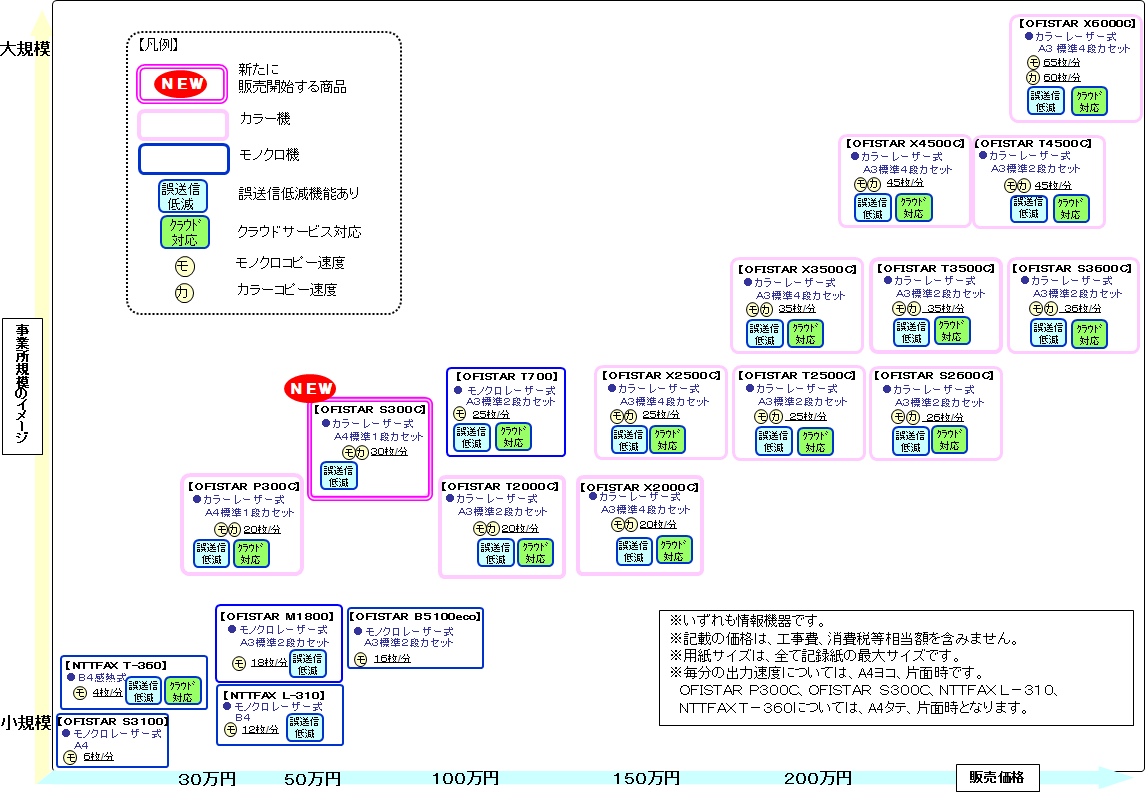This screenshot has width=1145, height=792.
Task: Click the blue モノクロ機 swatch in legend
Action: point(184,159)
